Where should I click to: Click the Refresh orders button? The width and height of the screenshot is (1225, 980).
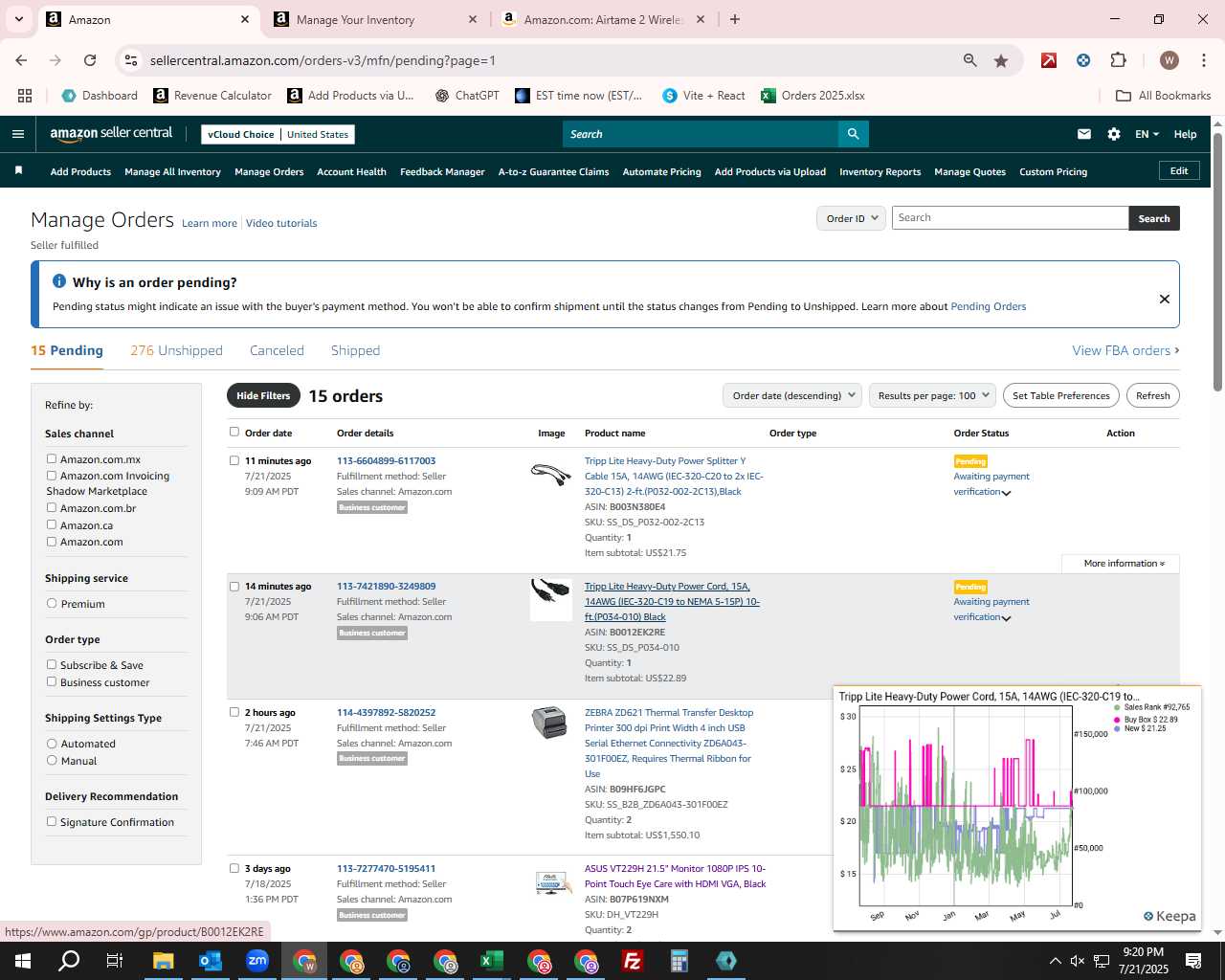[1152, 395]
